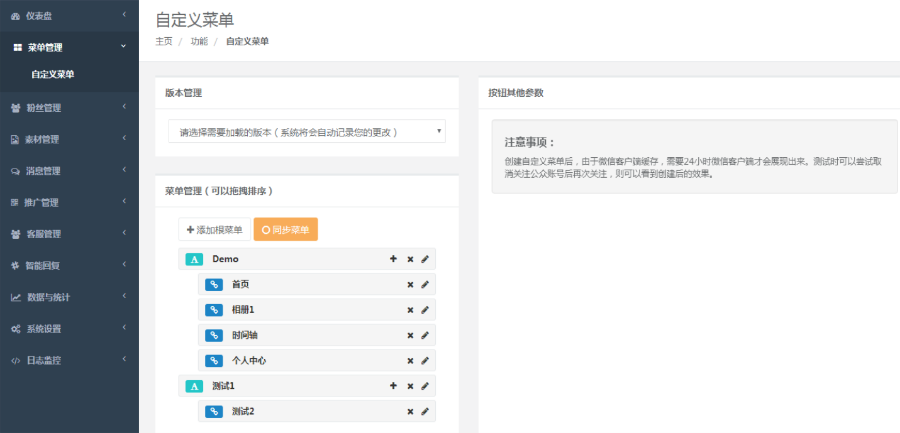Edit the 首页 submenu with pencil icon
The image size is (900, 433).
pyautogui.click(x=425, y=284)
